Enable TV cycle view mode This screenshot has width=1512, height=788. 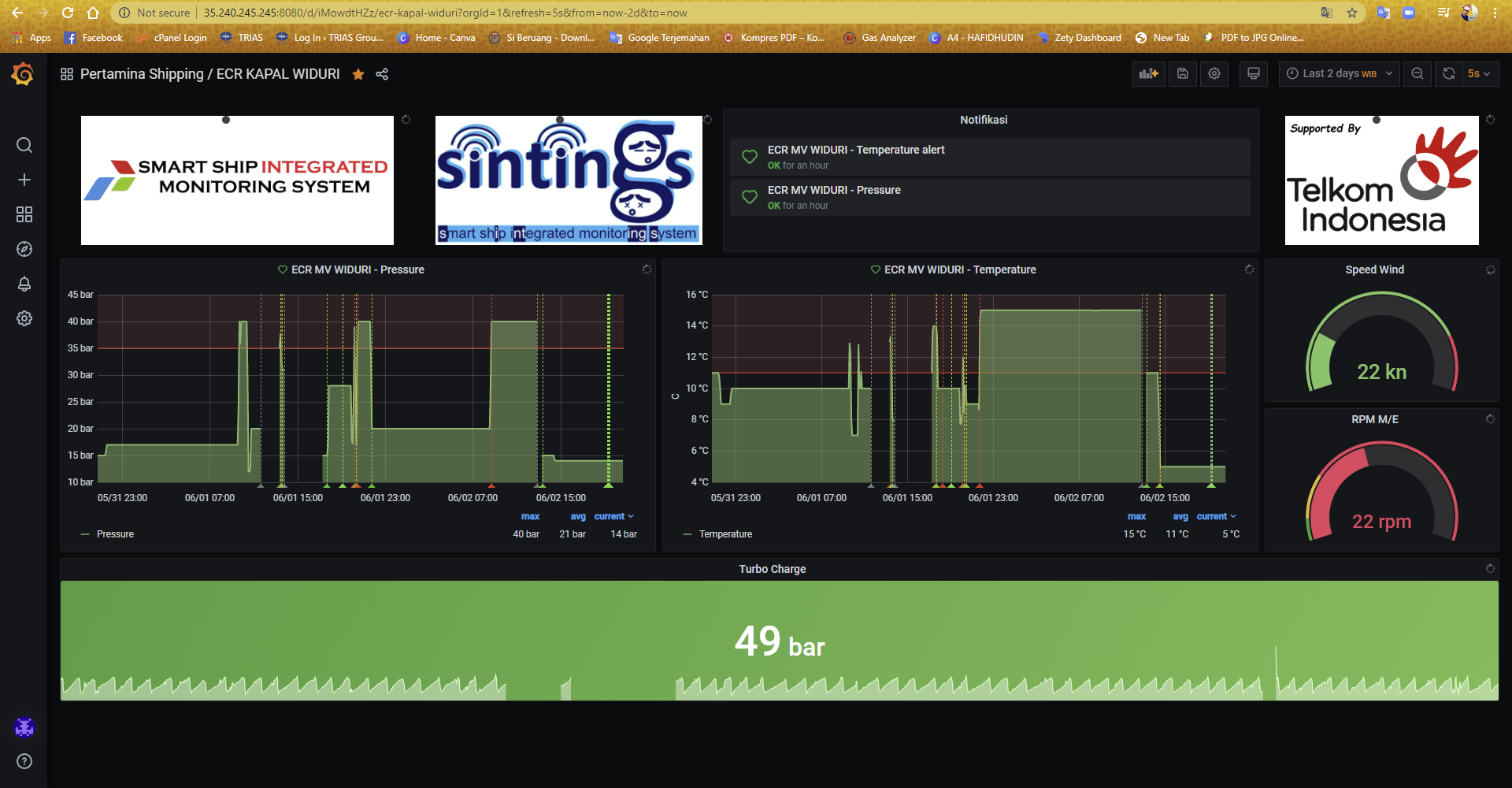coord(1253,73)
